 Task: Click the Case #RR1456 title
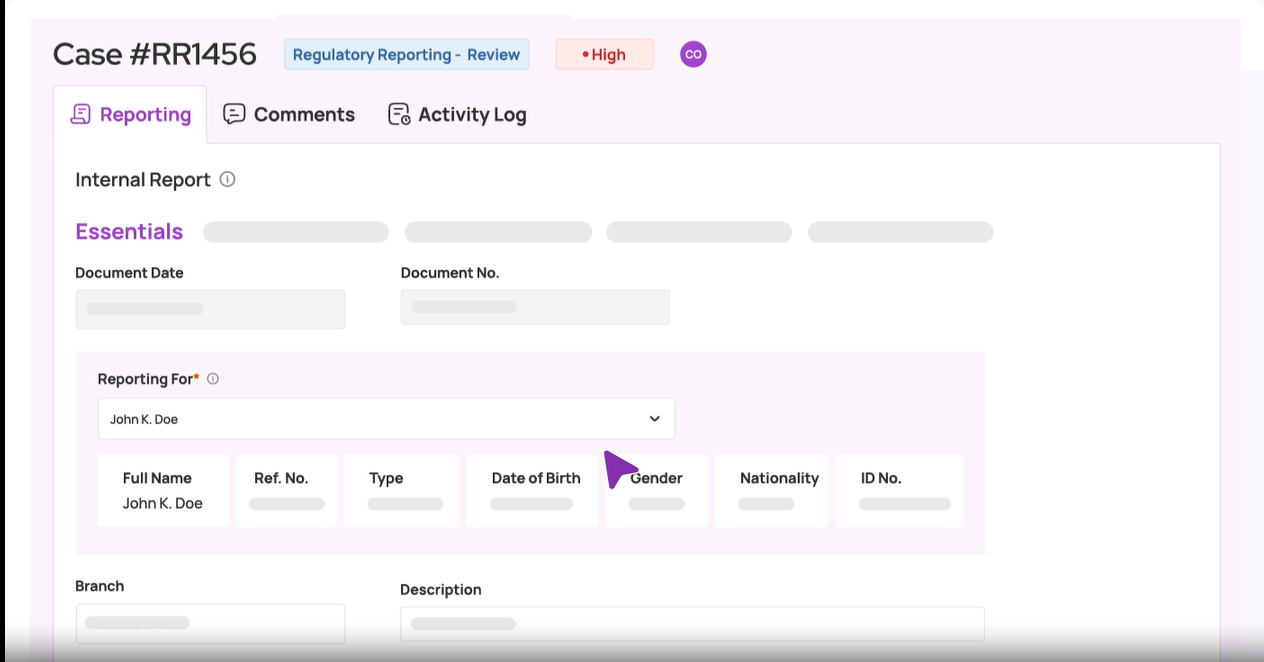click(155, 53)
